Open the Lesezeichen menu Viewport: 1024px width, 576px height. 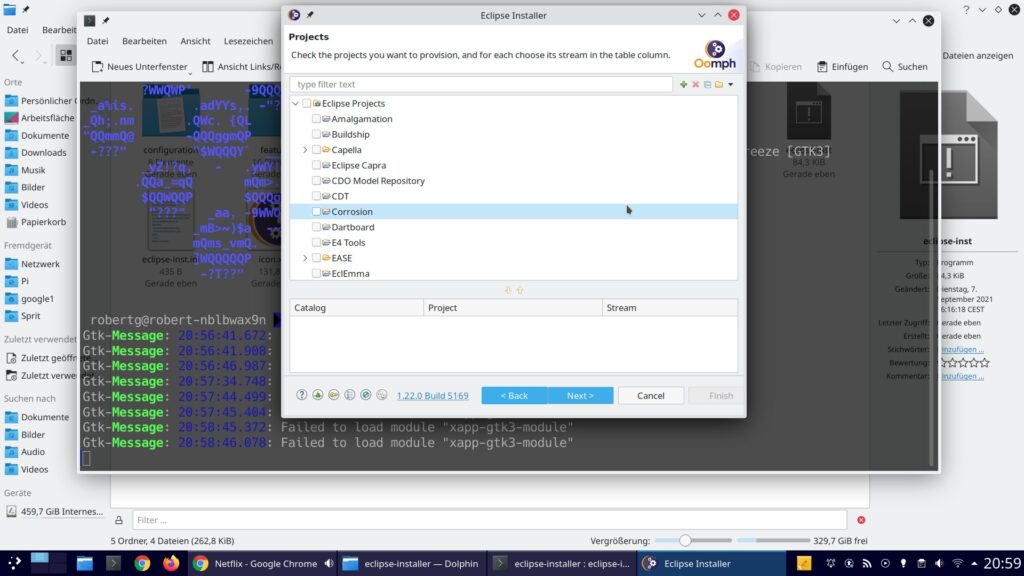coord(248,41)
